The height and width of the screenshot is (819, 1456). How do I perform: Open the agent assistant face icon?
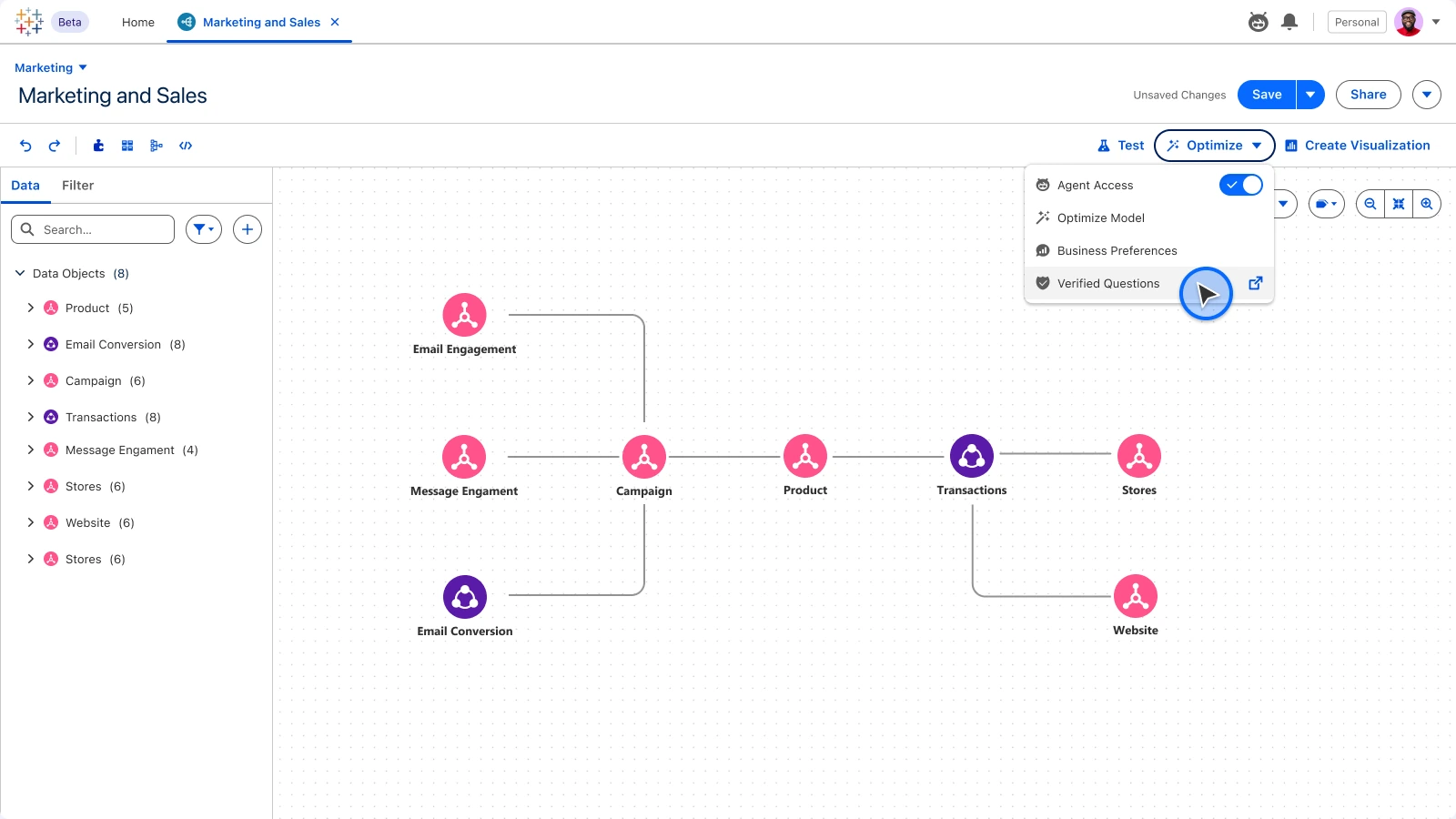[x=1259, y=22]
